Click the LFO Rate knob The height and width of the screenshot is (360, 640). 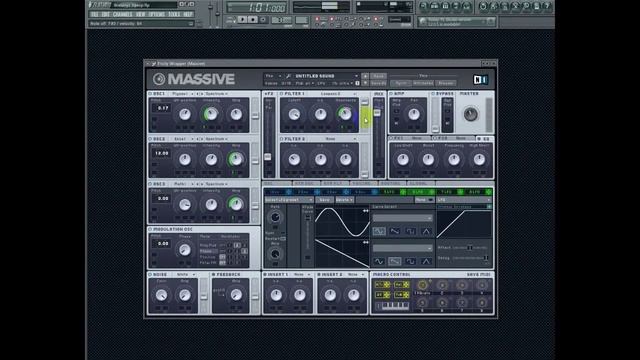point(275,218)
